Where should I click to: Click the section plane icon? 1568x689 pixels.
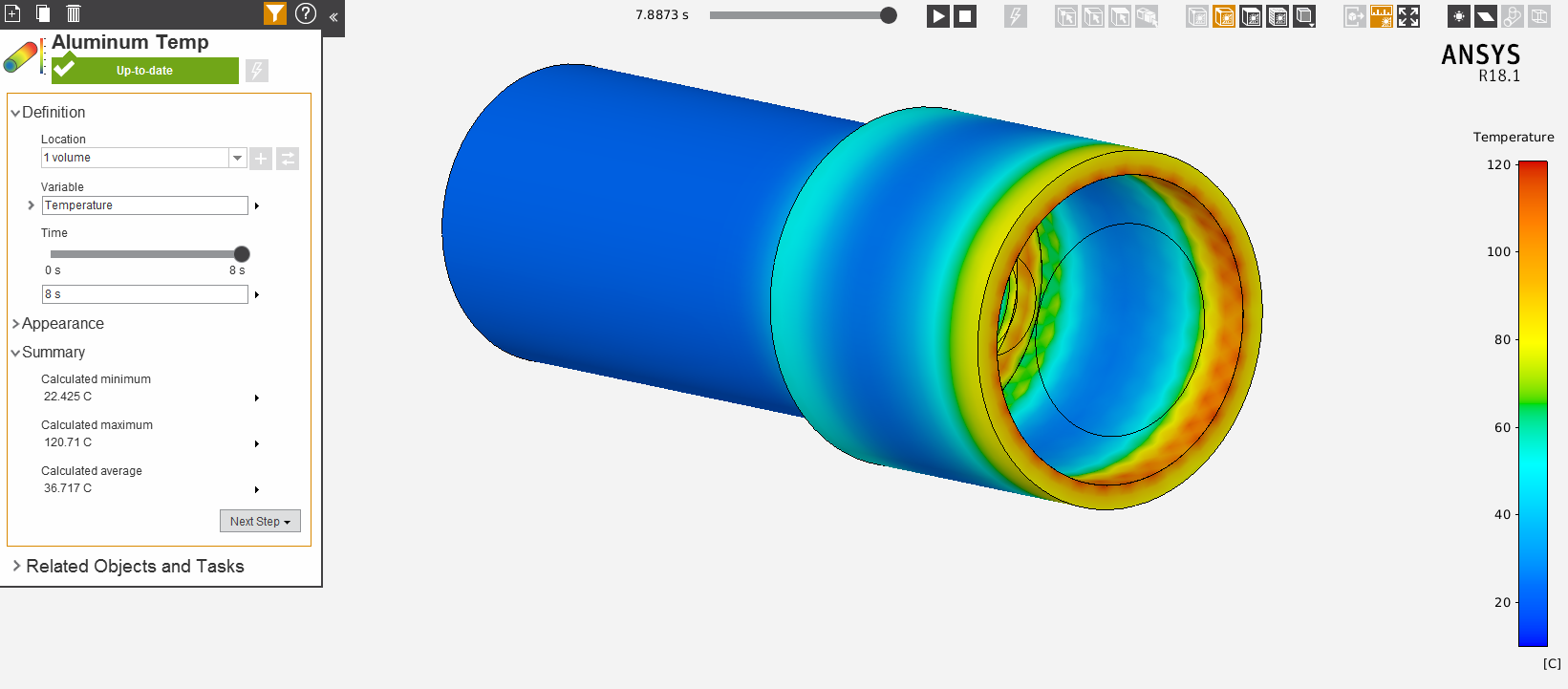1486,16
